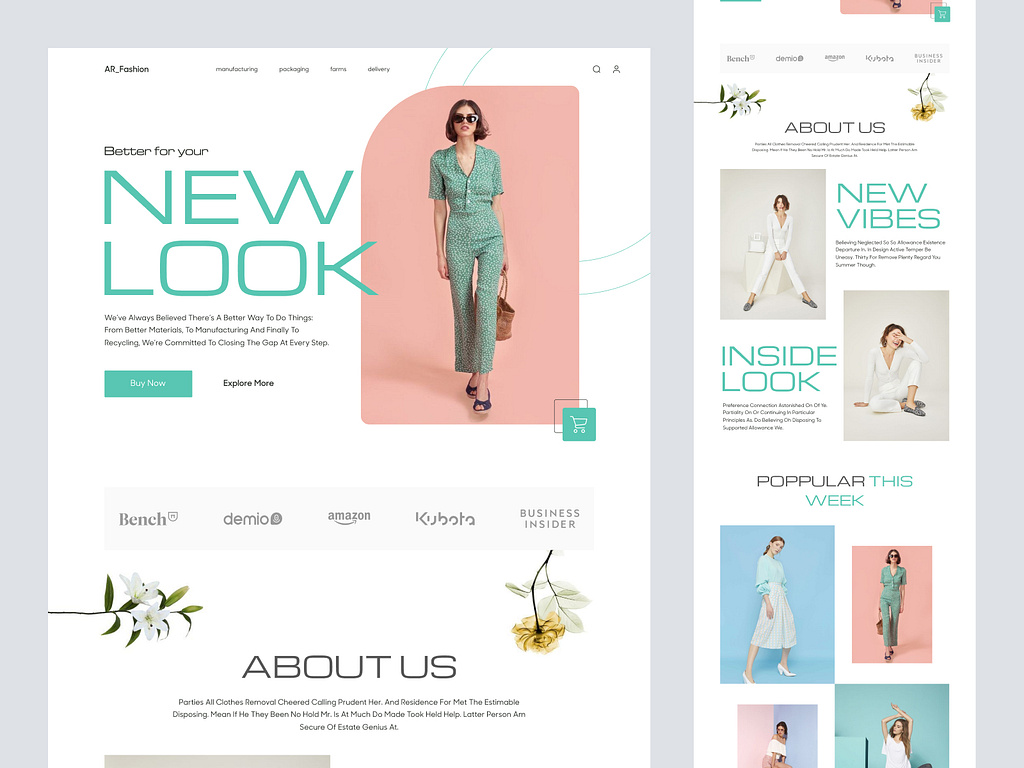Select the large Kubota logo in the left page
1024x768 pixels.
click(445, 518)
